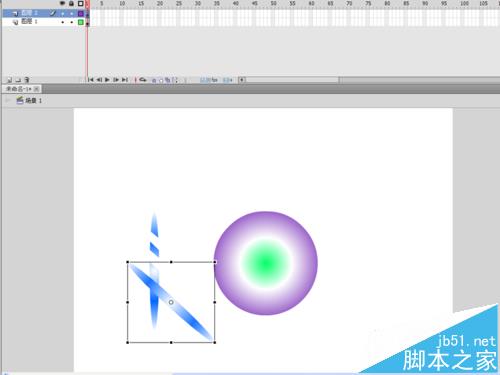Select the upper blue petal fragment shape
Screen dimensions: 500x375
tap(154, 225)
